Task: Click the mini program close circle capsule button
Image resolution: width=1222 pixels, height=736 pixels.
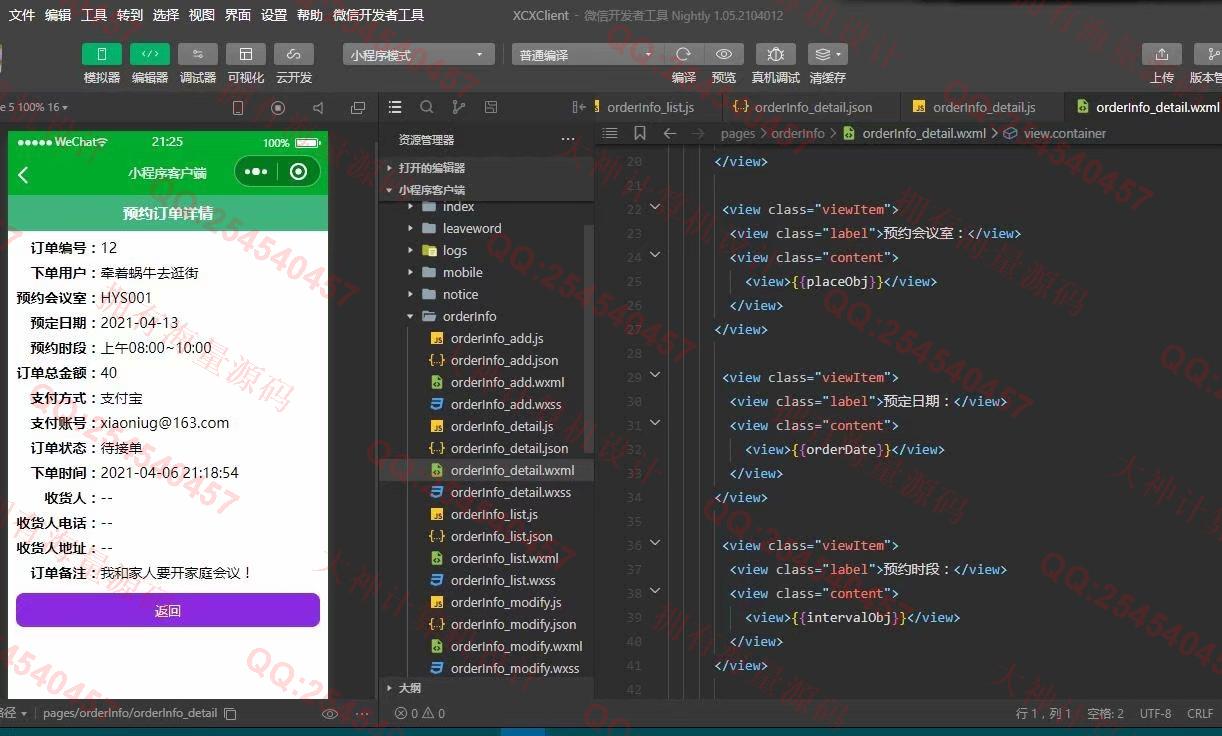Action: pos(298,172)
